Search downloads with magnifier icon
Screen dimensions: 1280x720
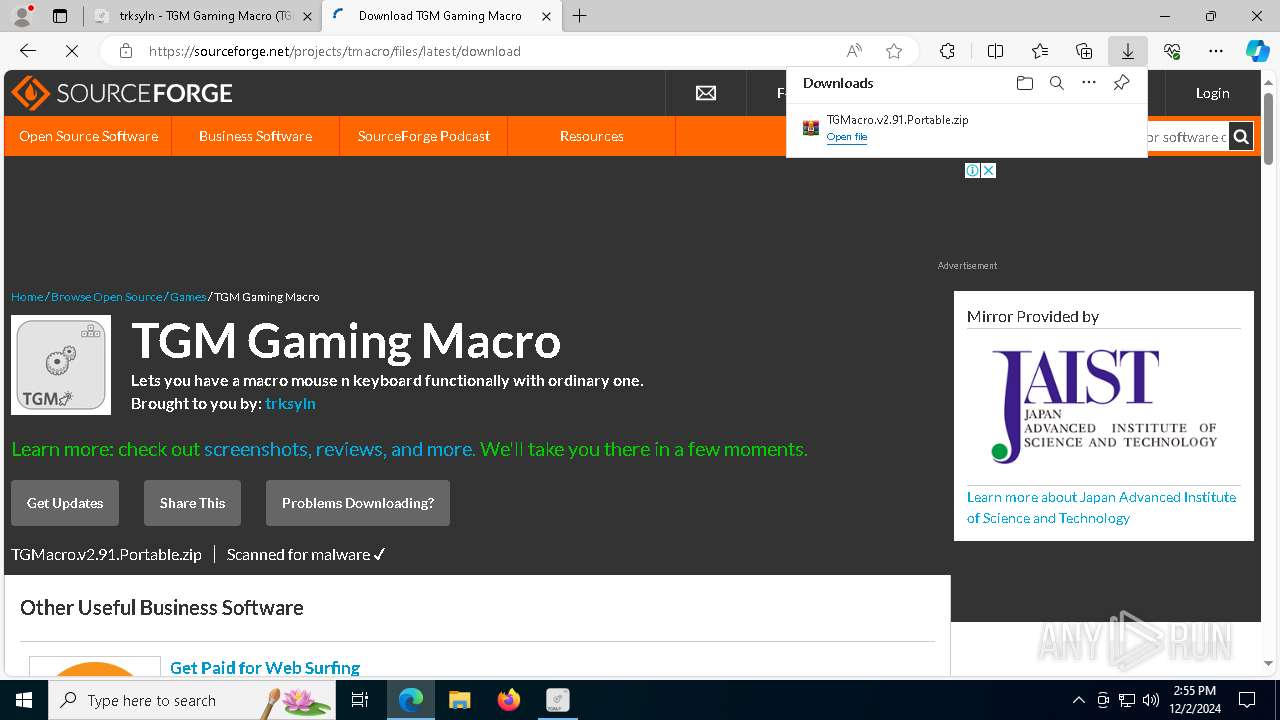(x=1056, y=83)
